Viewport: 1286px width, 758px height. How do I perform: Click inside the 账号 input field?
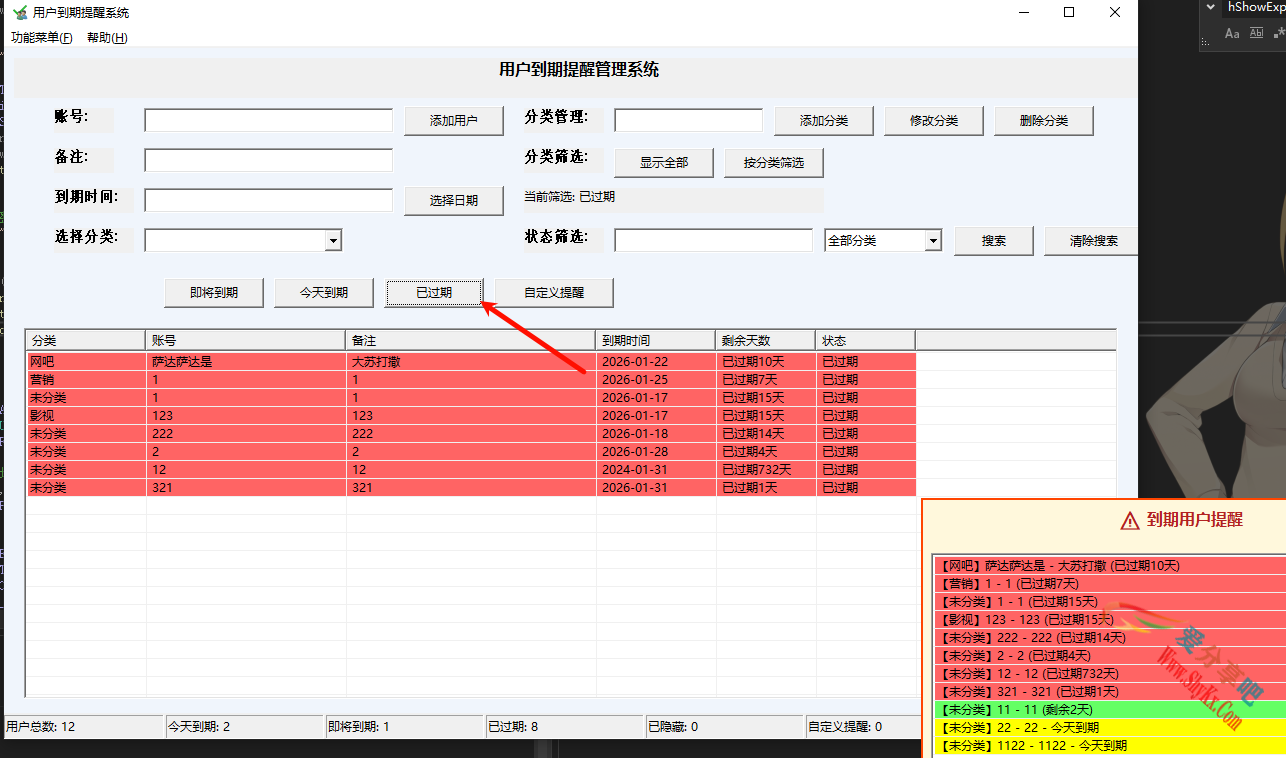coord(268,120)
